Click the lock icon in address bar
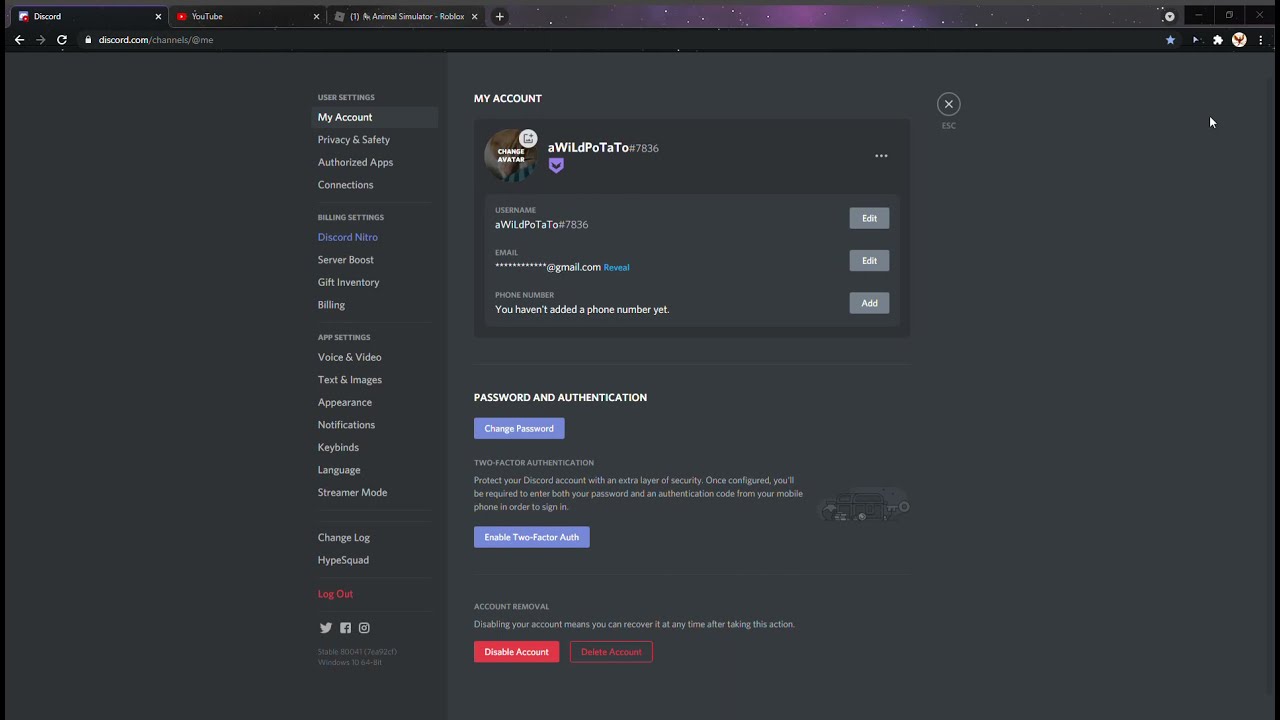 (x=88, y=40)
